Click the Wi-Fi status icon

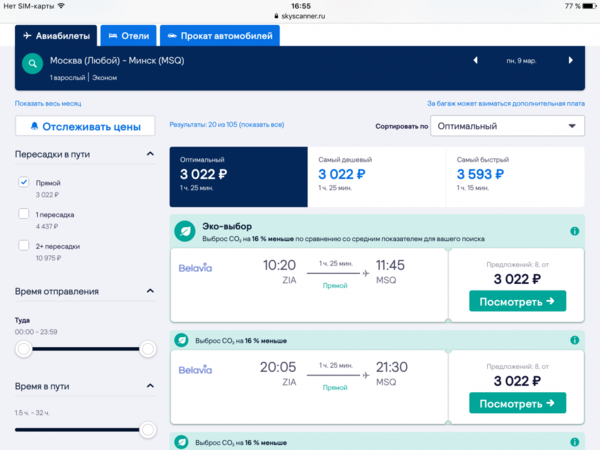(x=61, y=6)
